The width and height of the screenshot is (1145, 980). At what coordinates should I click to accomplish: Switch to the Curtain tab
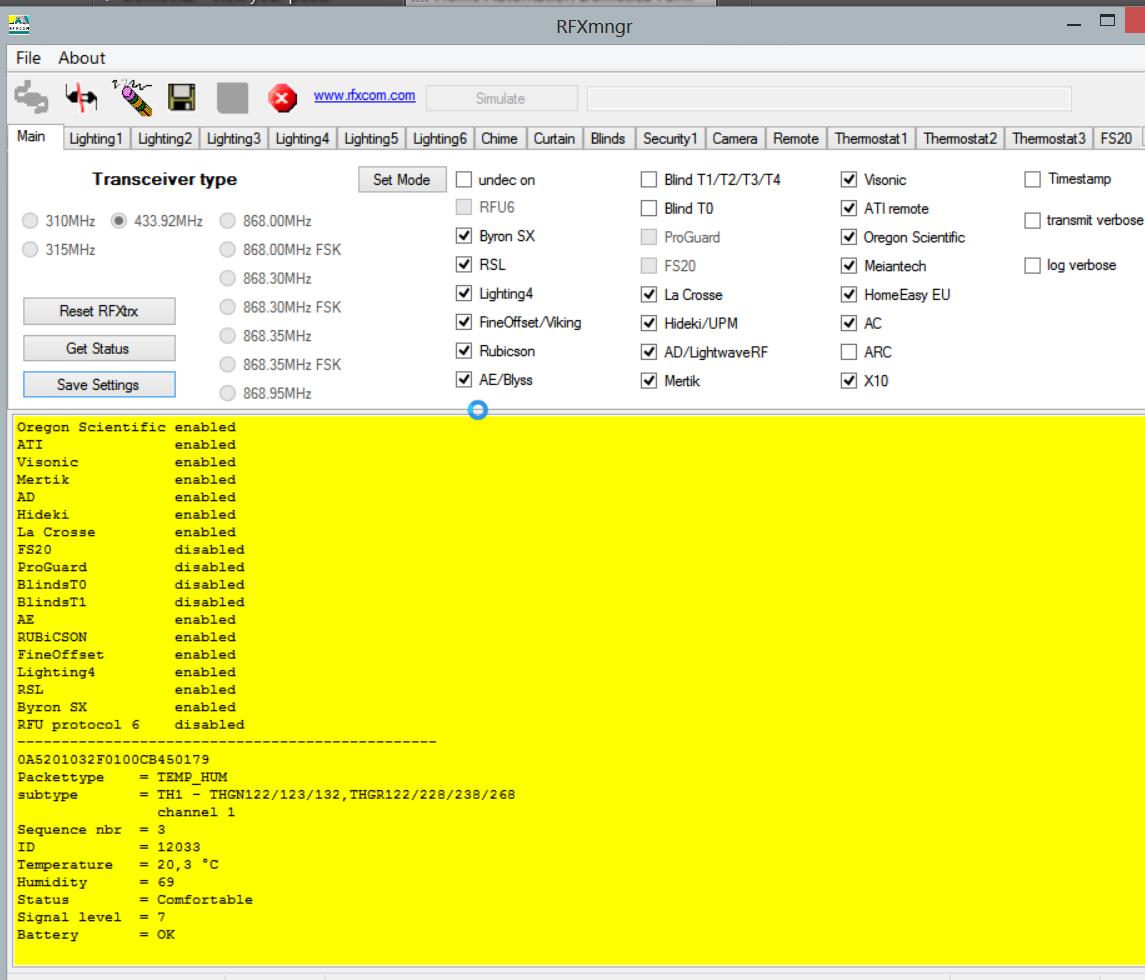pos(554,138)
